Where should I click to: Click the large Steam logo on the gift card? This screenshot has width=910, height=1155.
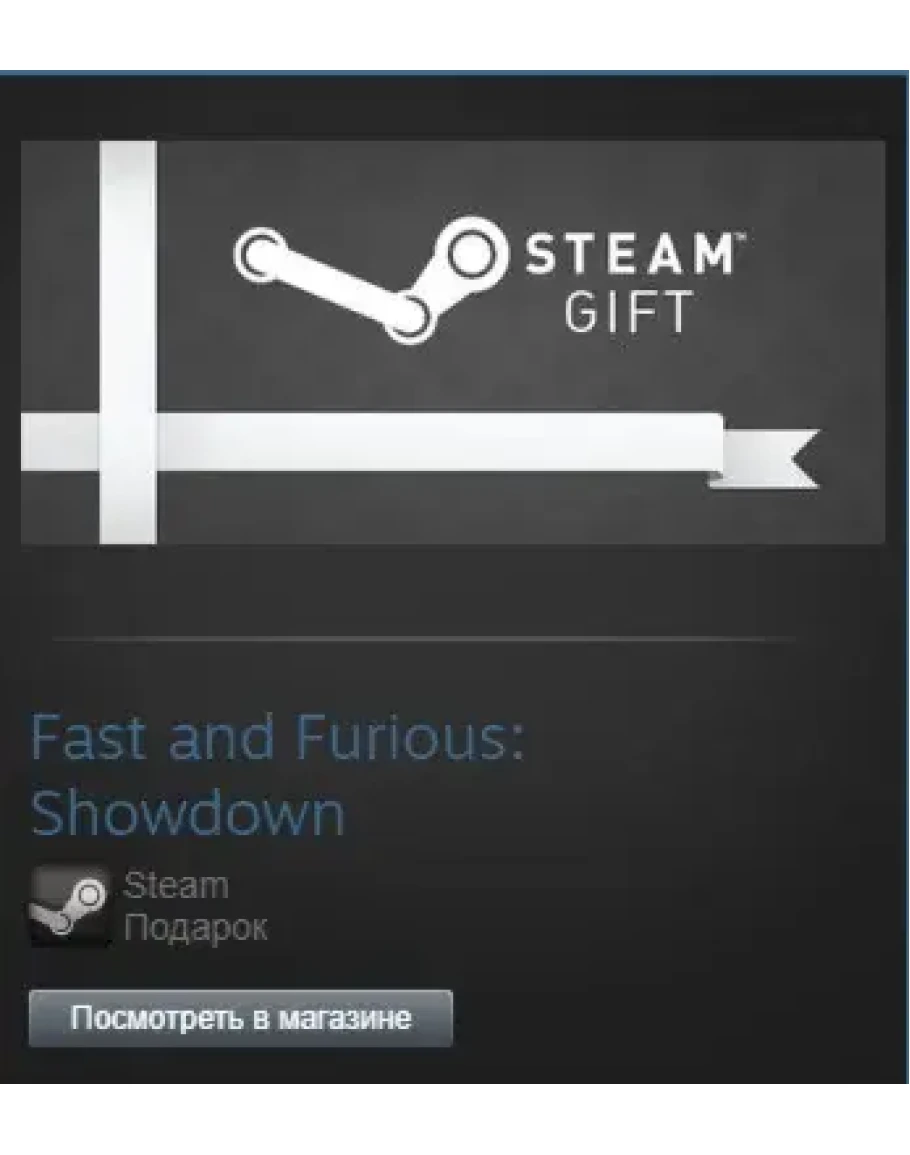click(371, 278)
